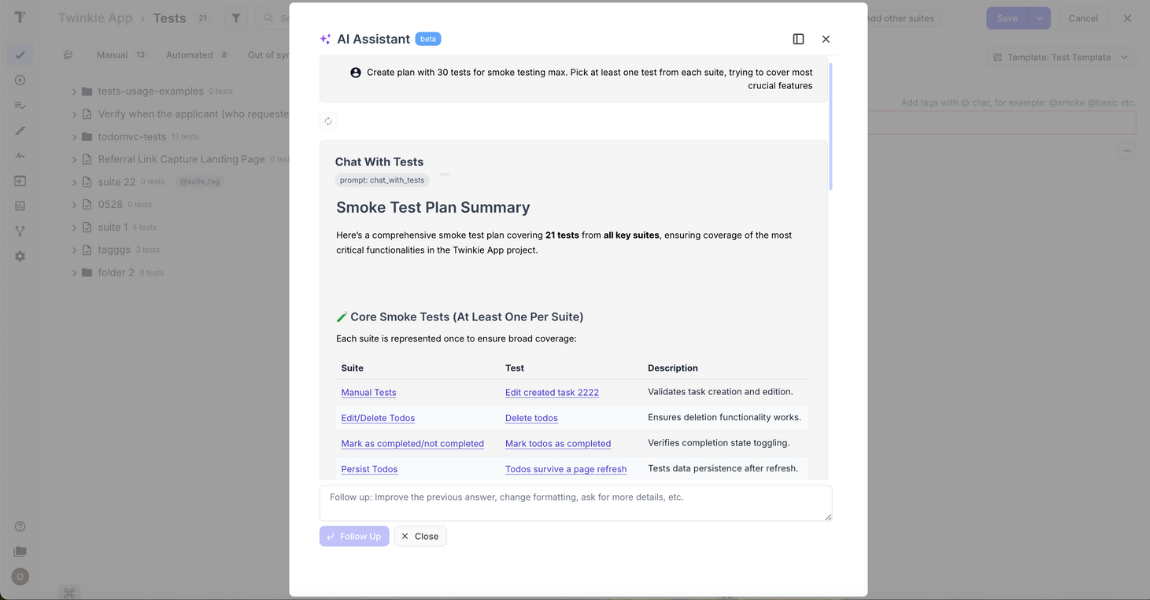Open the Save button dropdown arrow
This screenshot has width=1150, height=600.
click(1039, 17)
